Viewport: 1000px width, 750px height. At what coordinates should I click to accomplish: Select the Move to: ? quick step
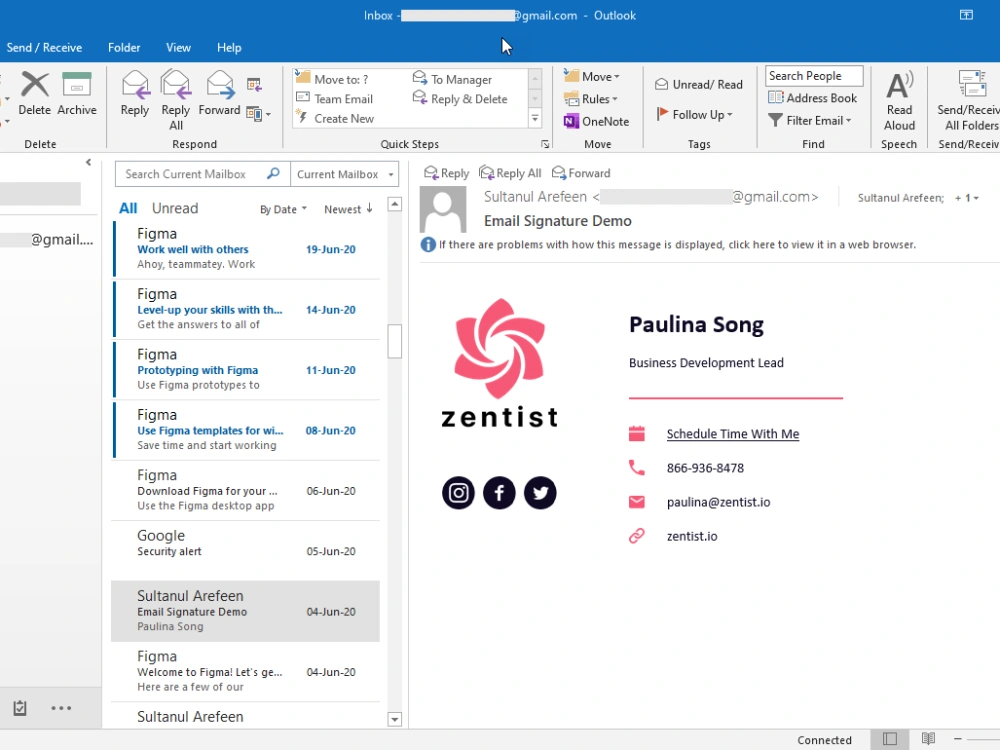pos(332,79)
